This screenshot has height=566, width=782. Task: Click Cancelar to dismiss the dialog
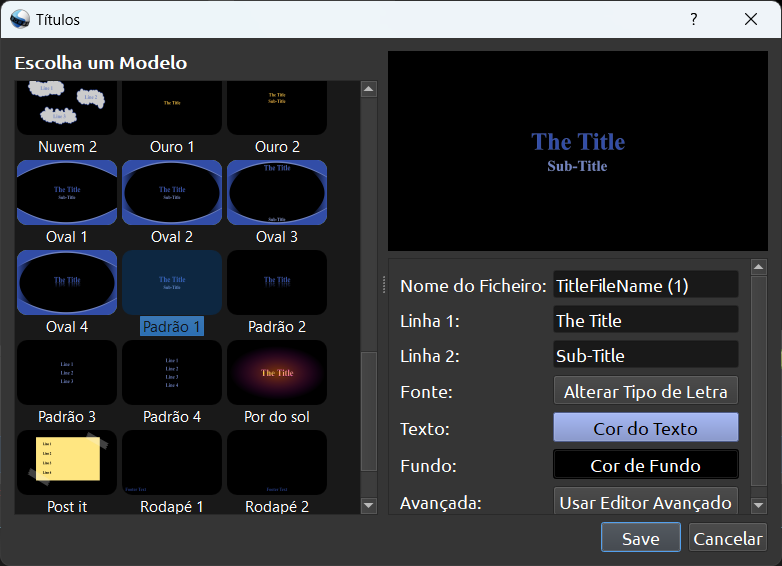pyautogui.click(x=728, y=538)
